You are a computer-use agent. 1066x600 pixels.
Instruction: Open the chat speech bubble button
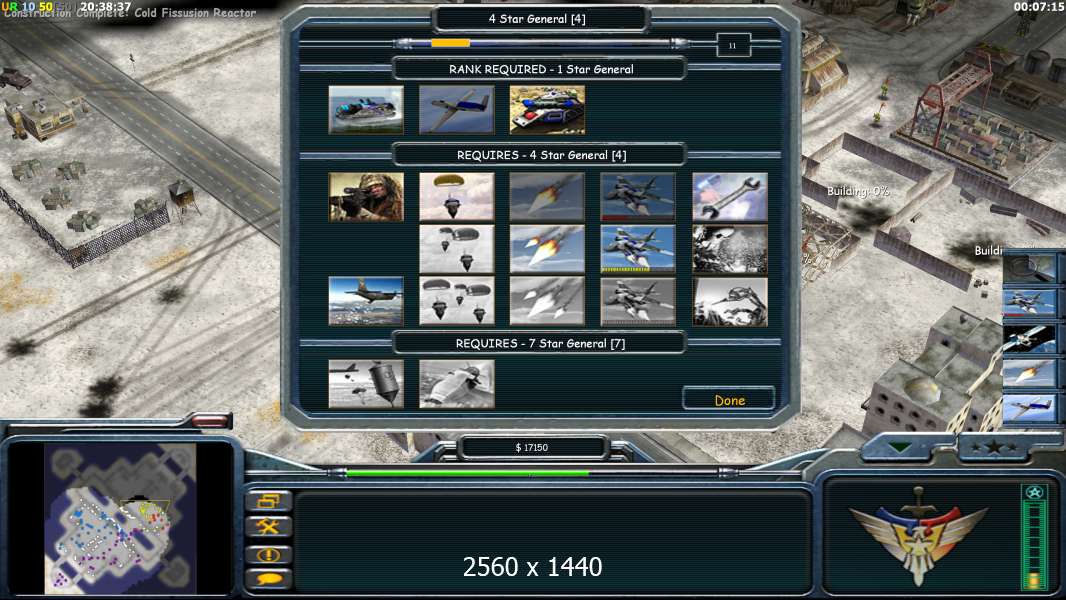pyautogui.click(x=269, y=579)
